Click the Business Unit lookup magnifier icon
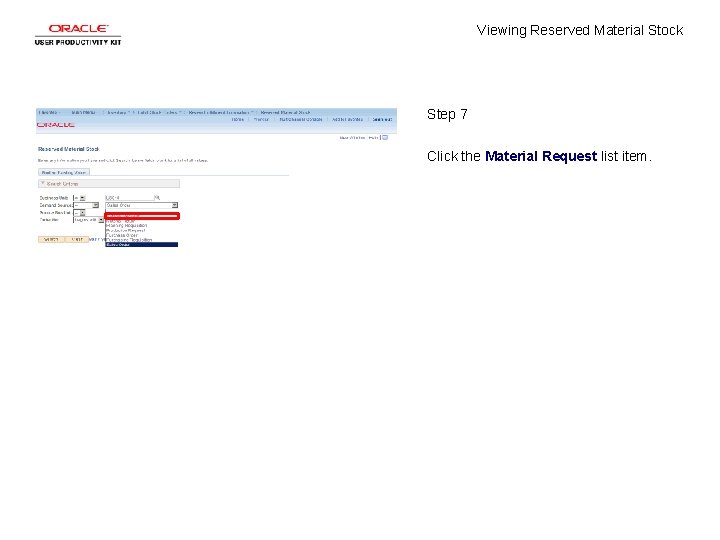The image size is (720, 540). coord(157,197)
